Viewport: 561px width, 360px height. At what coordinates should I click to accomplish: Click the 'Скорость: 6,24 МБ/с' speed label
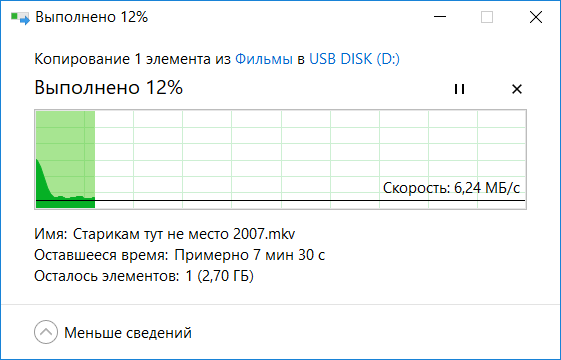pos(451,188)
